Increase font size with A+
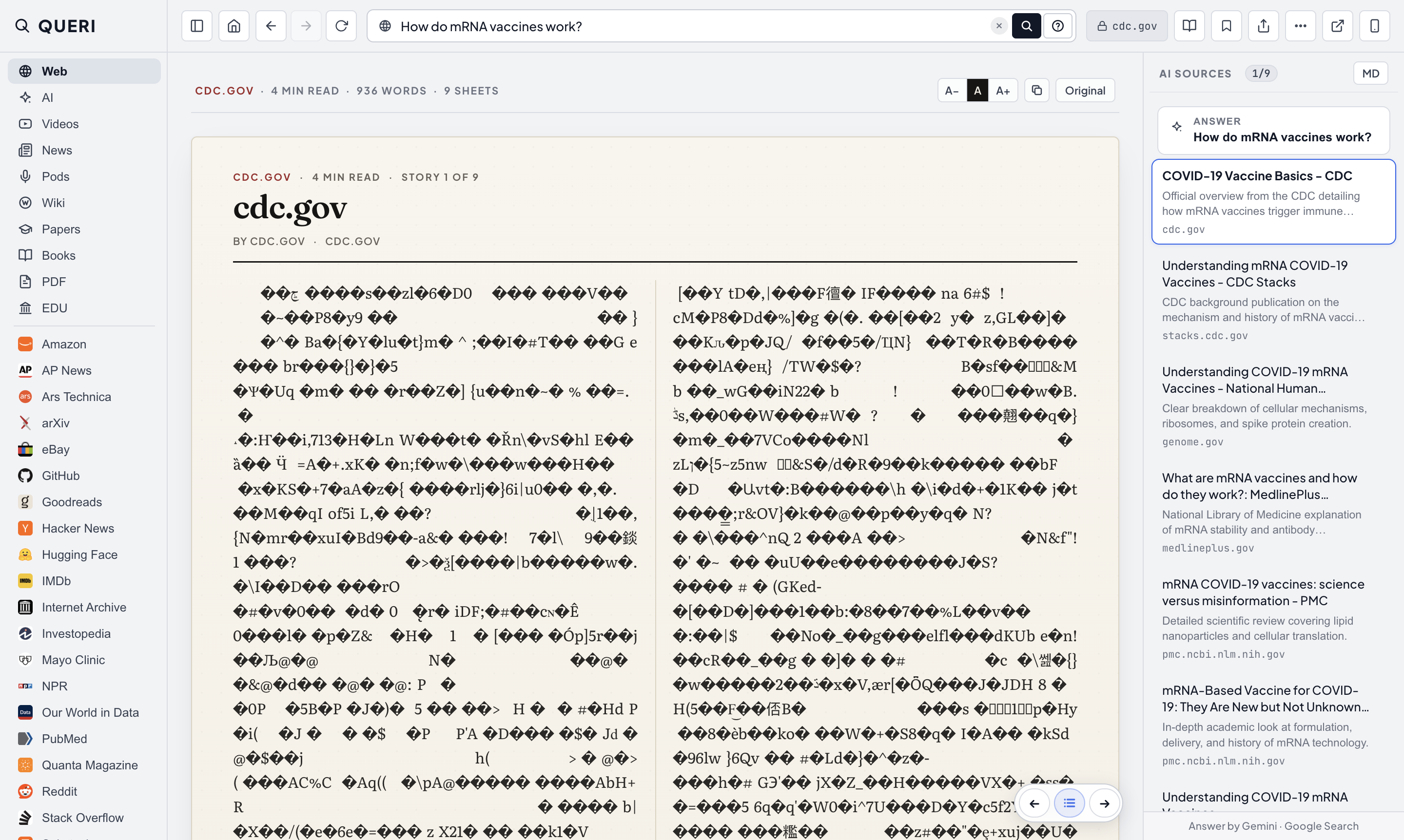Screen dimensions: 1404x840 [1002, 91]
